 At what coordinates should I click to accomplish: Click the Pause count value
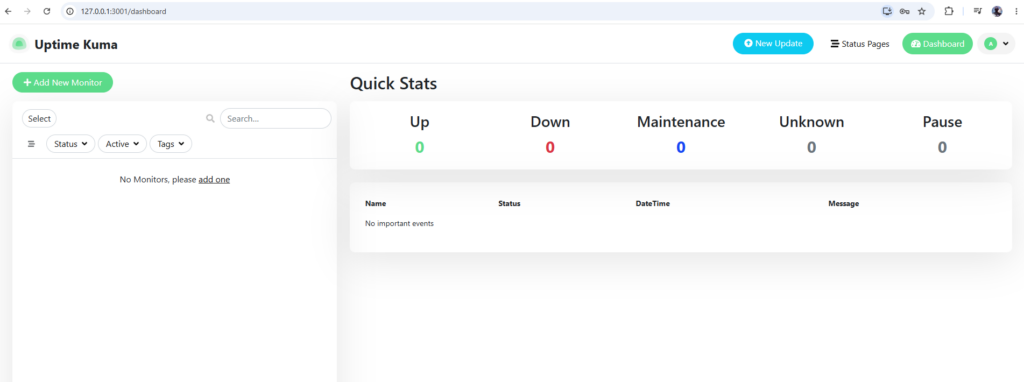[x=942, y=148]
